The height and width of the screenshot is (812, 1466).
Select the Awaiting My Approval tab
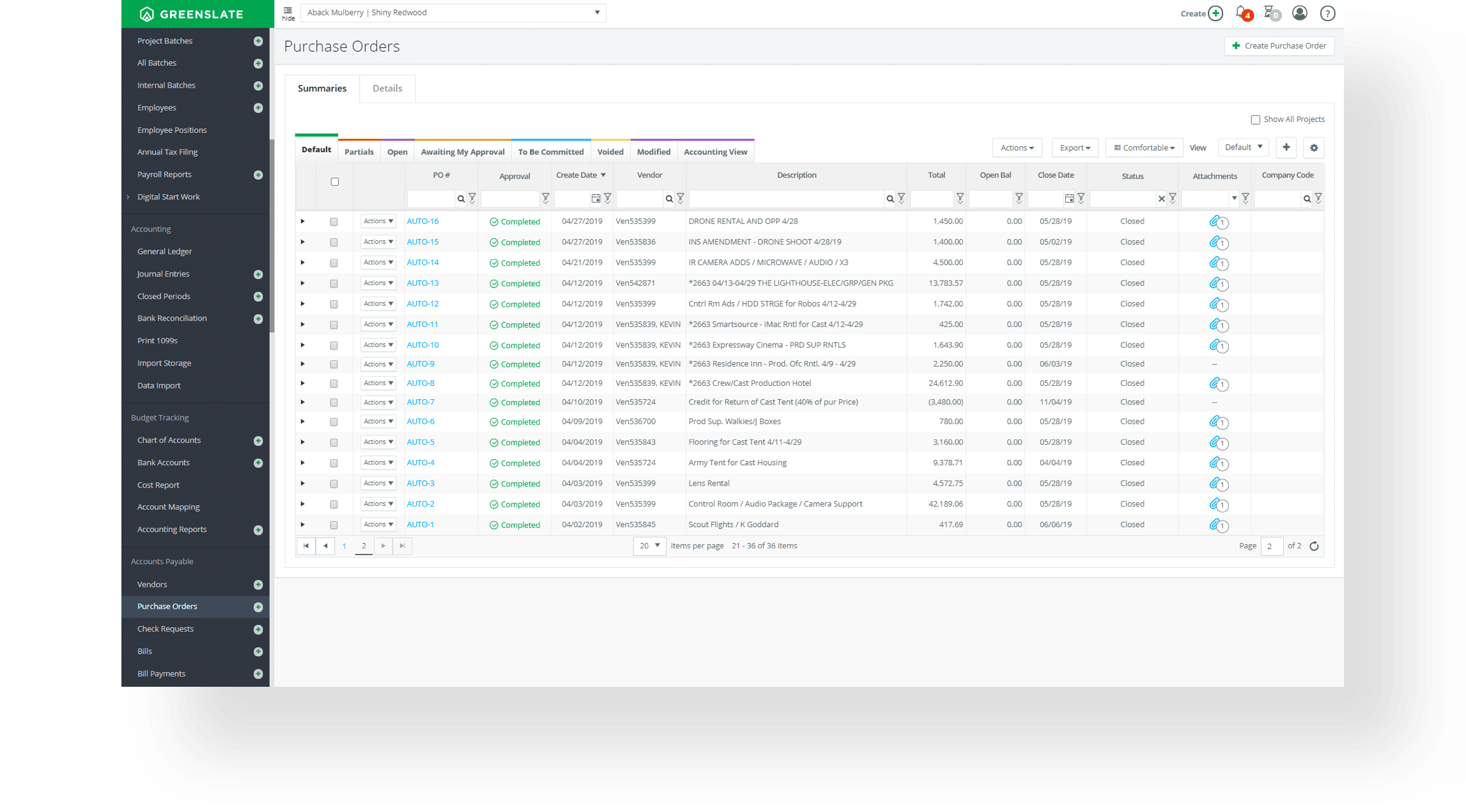(x=463, y=152)
